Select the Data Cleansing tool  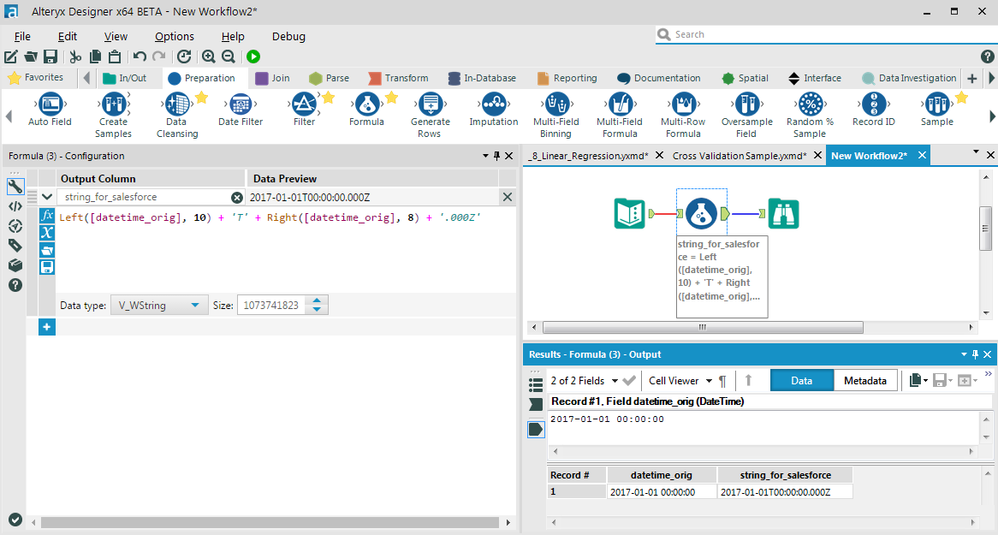177,115
